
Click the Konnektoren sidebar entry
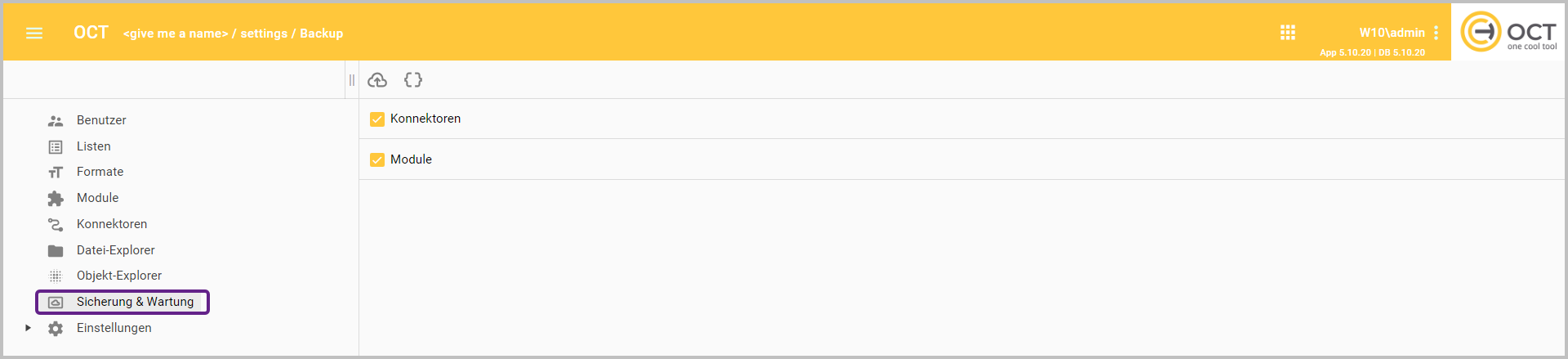pos(112,224)
